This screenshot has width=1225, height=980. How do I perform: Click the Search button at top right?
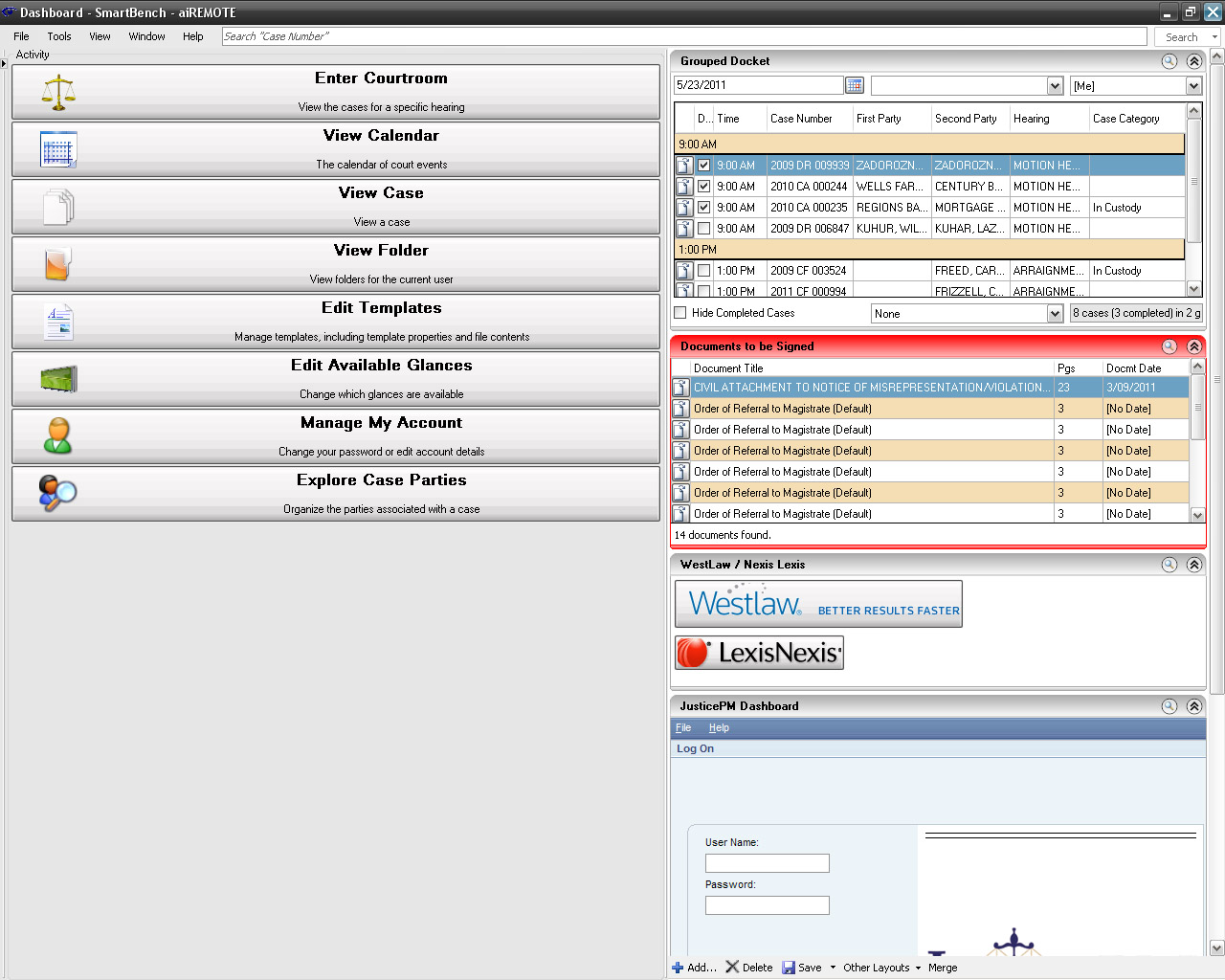point(1182,37)
